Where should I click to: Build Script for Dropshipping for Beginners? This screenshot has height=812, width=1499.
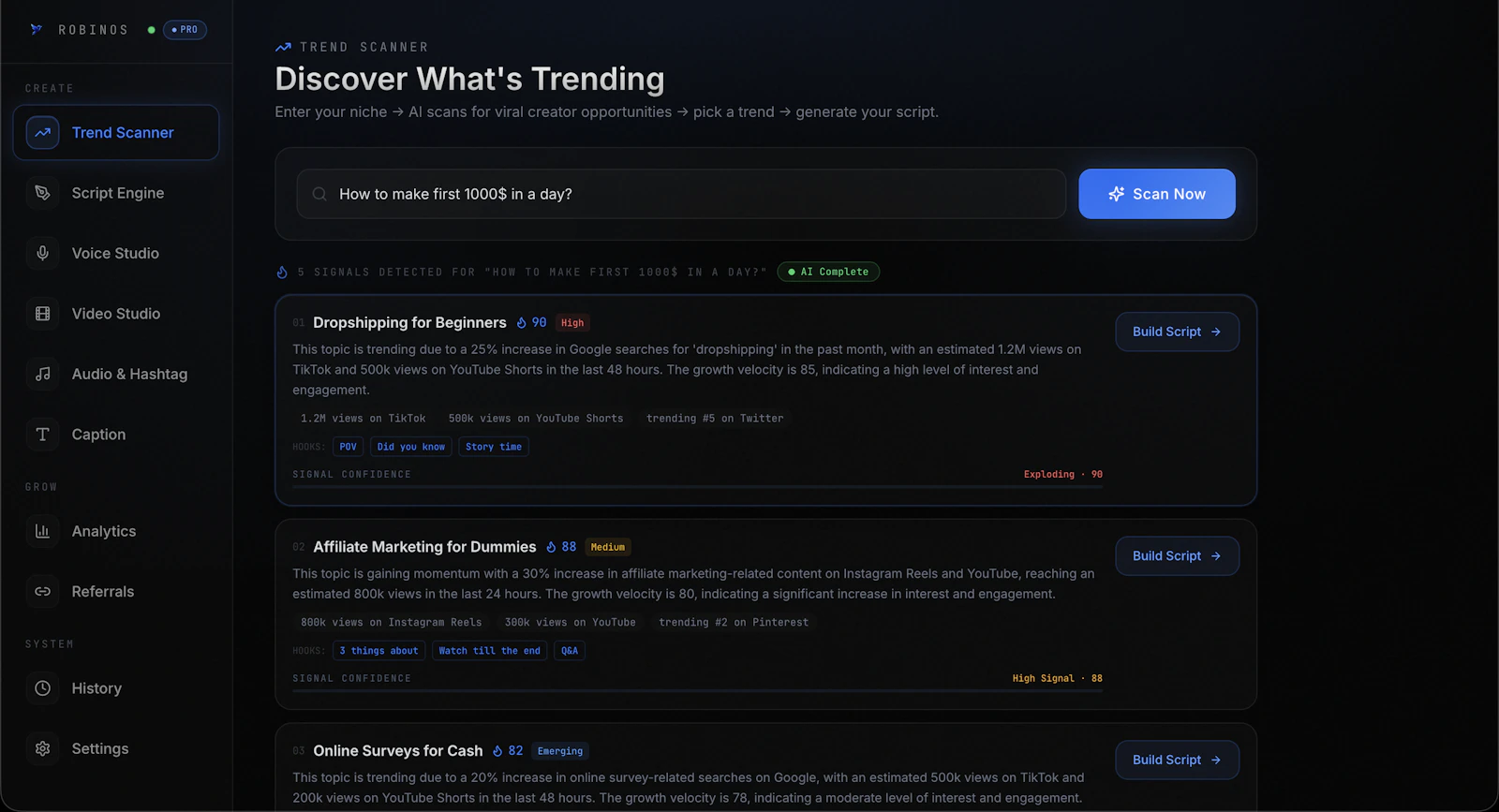[1177, 332]
